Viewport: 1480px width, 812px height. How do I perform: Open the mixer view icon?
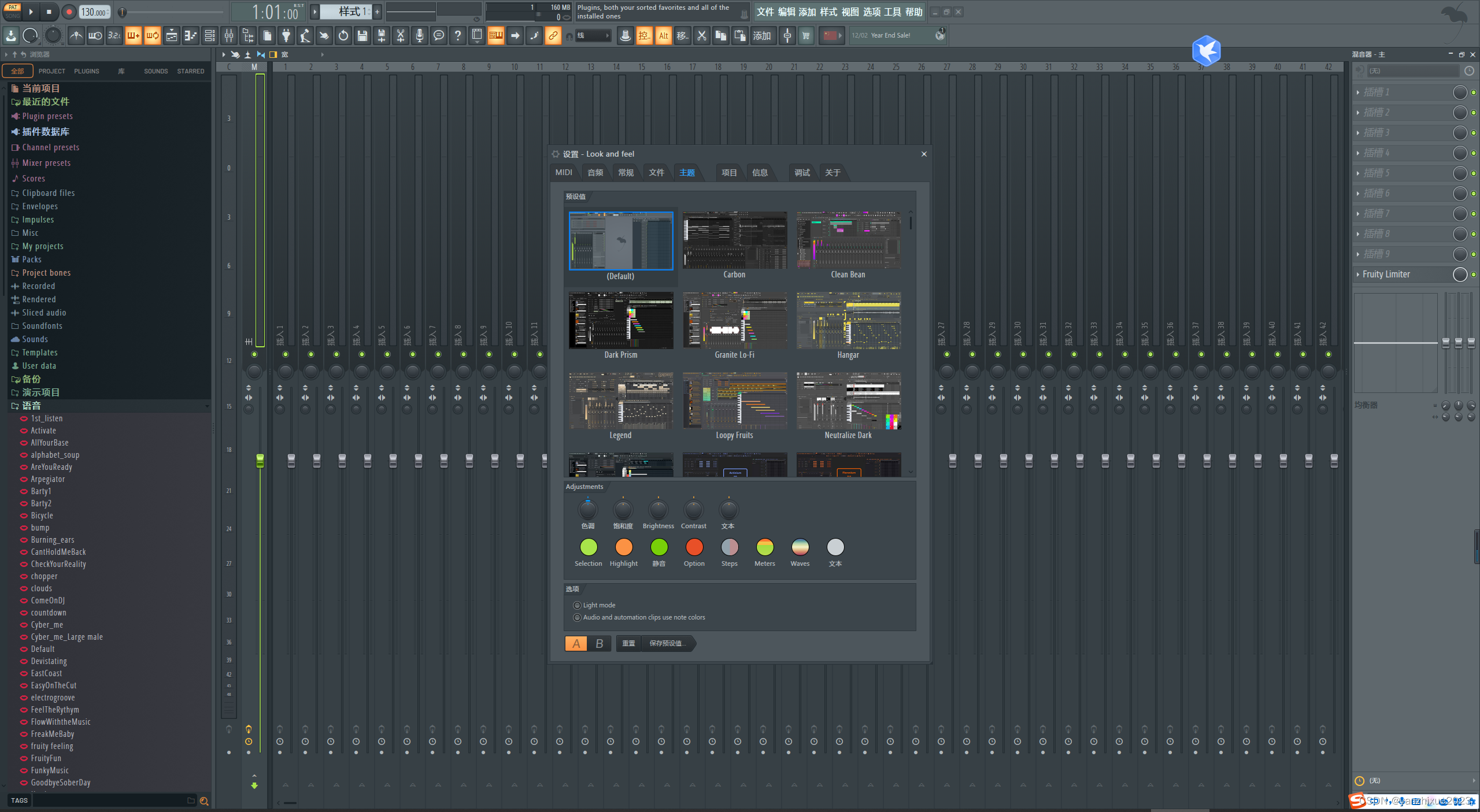(229, 35)
